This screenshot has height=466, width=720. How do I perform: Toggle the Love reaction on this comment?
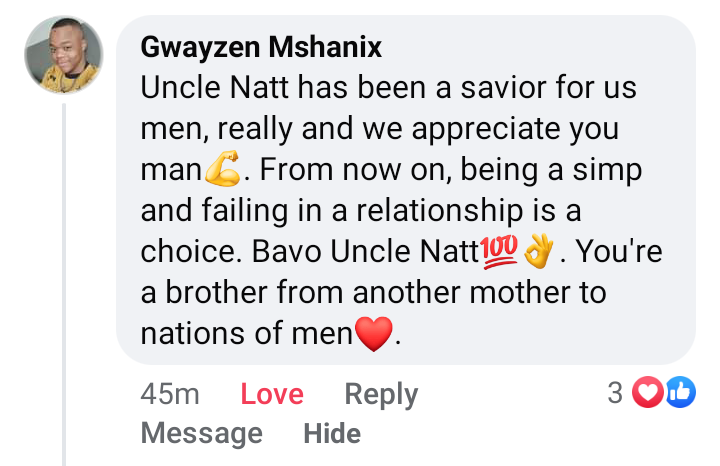coord(272,394)
